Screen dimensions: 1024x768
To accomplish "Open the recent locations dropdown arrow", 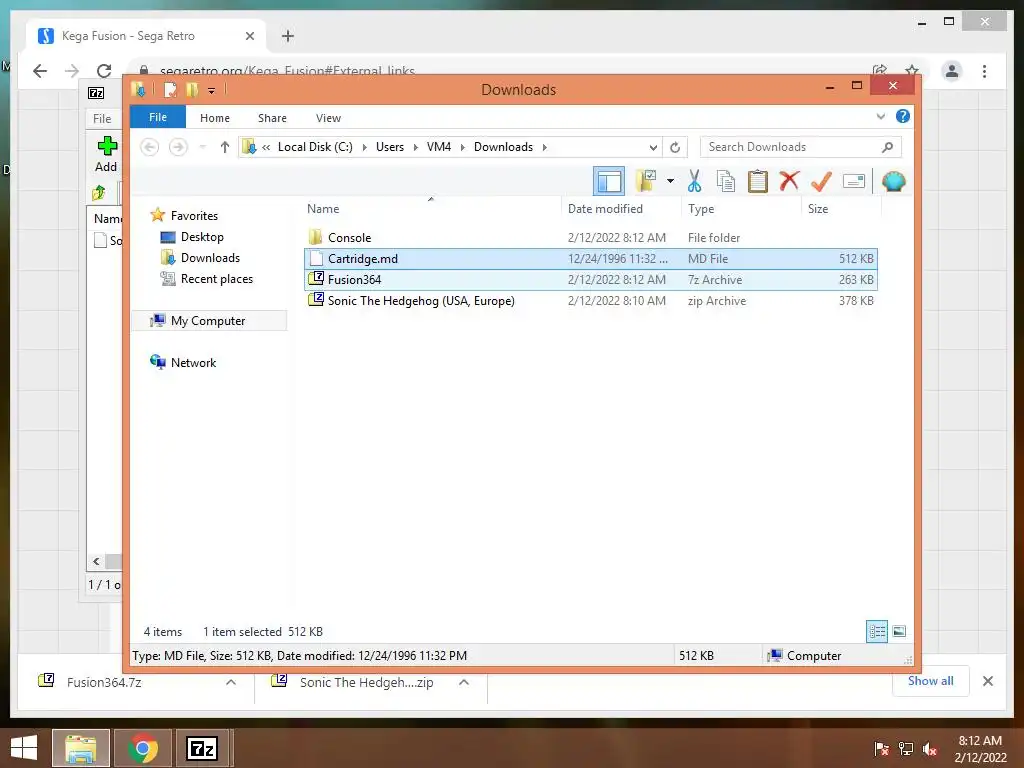I will click(202, 147).
